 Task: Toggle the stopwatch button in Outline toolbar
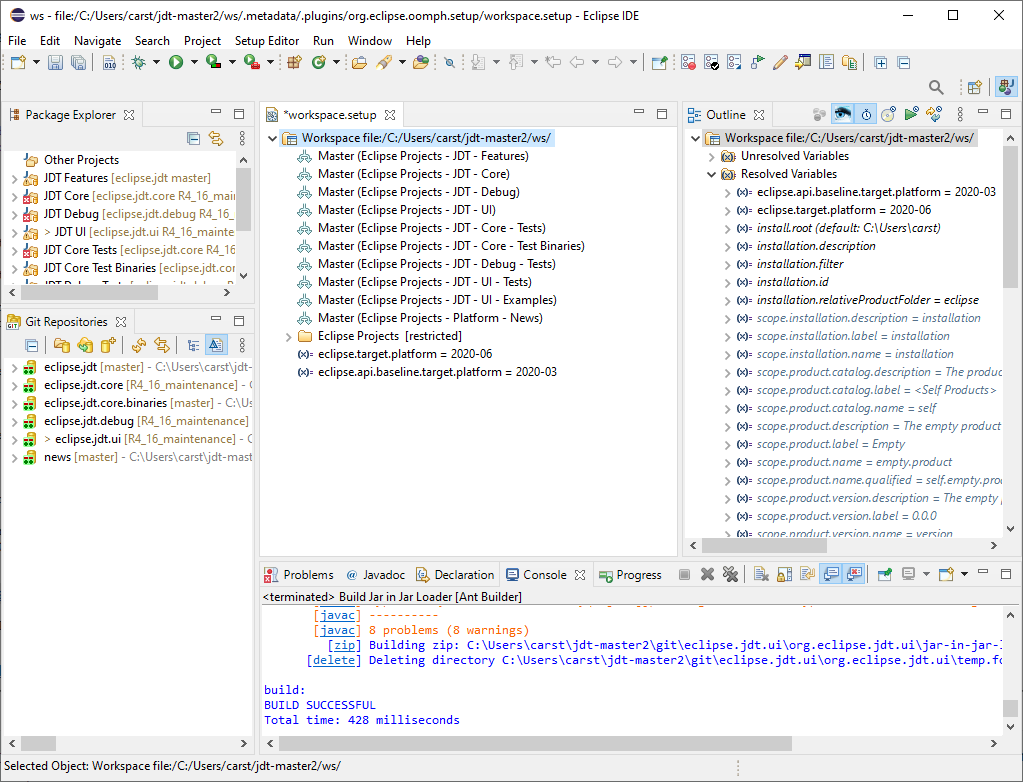(866, 114)
